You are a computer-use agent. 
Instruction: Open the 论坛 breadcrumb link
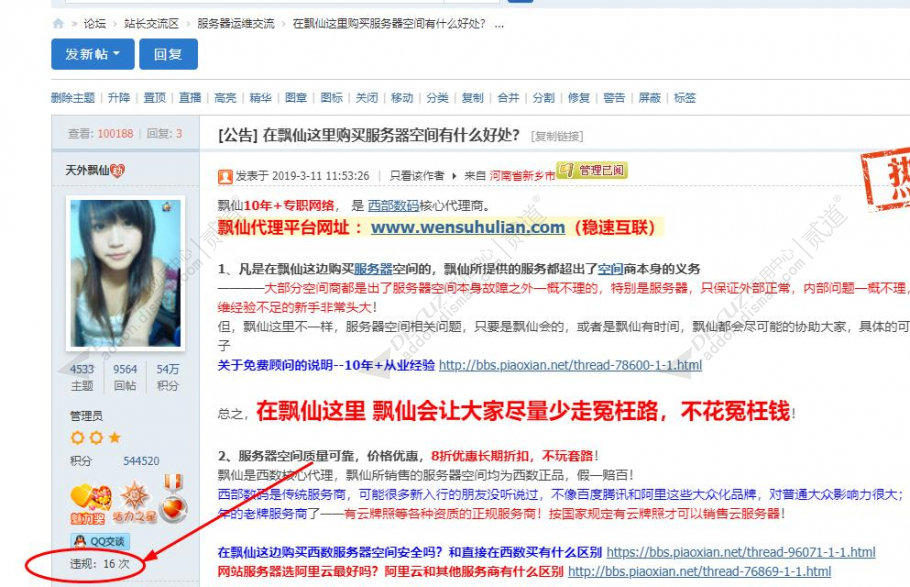tap(95, 24)
